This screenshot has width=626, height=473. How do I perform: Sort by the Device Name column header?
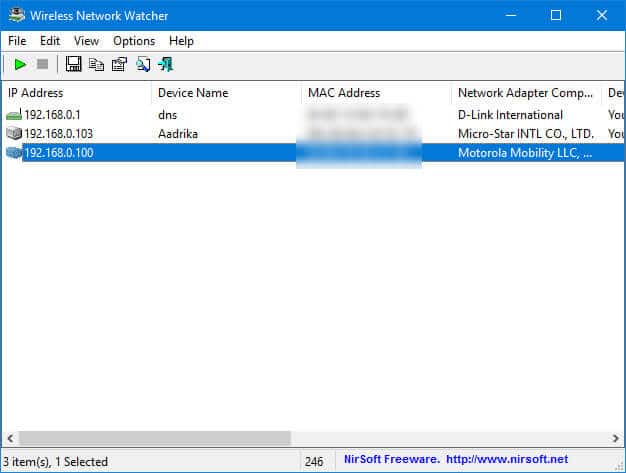225,93
